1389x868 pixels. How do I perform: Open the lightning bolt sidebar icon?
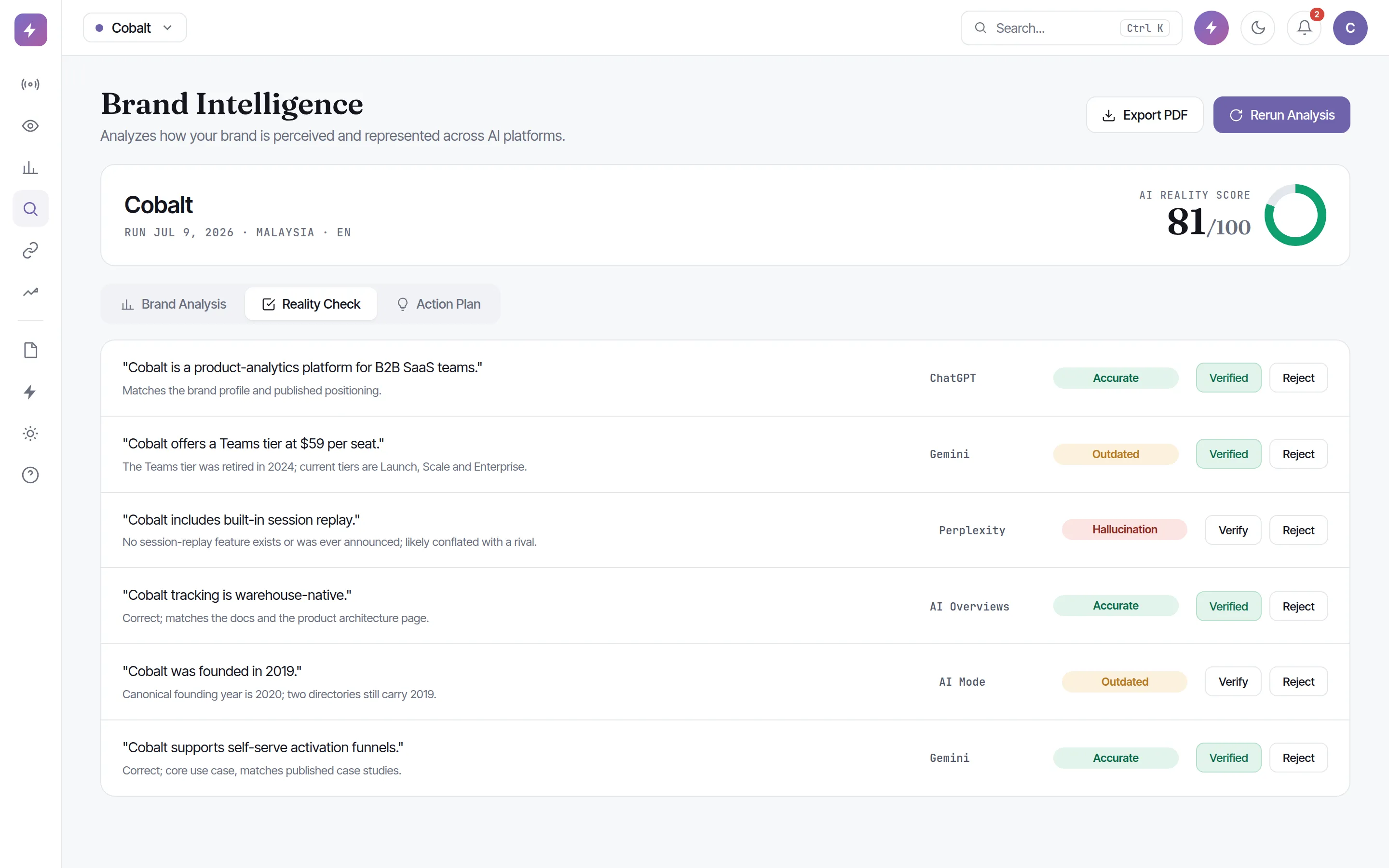30,392
